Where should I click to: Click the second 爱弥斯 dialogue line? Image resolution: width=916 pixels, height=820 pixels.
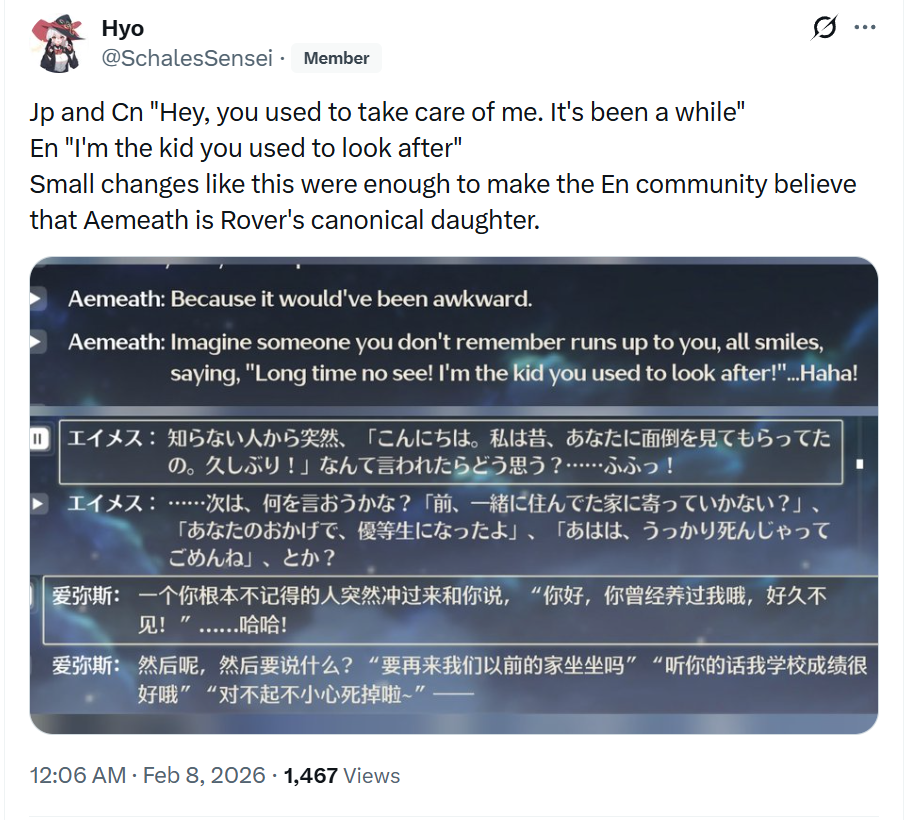coord(460,680)
